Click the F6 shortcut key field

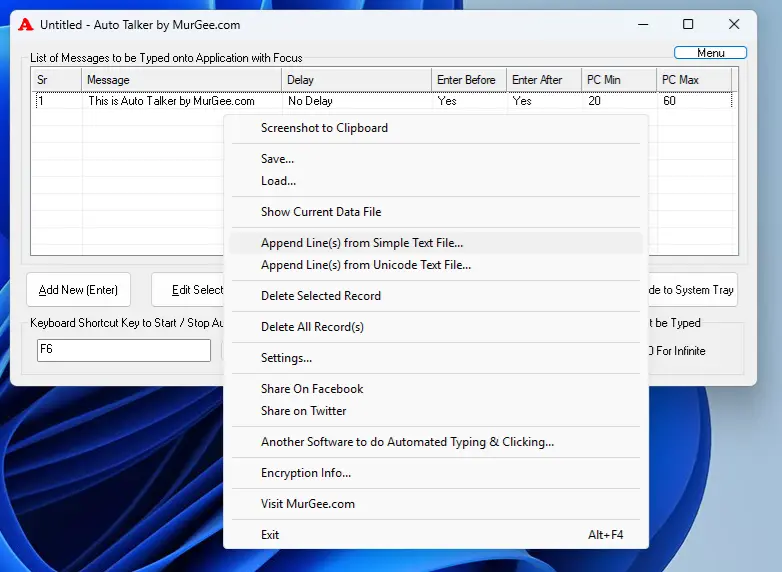(124, 350)
